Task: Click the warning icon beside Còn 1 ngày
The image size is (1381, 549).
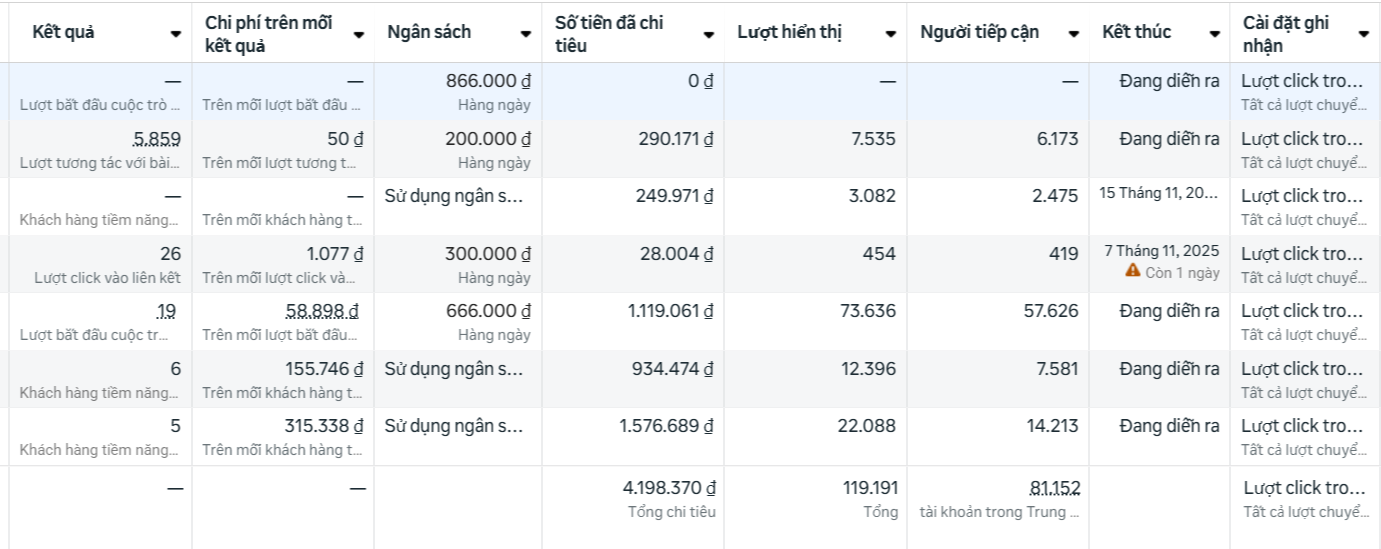Action: click(1132, 270)
